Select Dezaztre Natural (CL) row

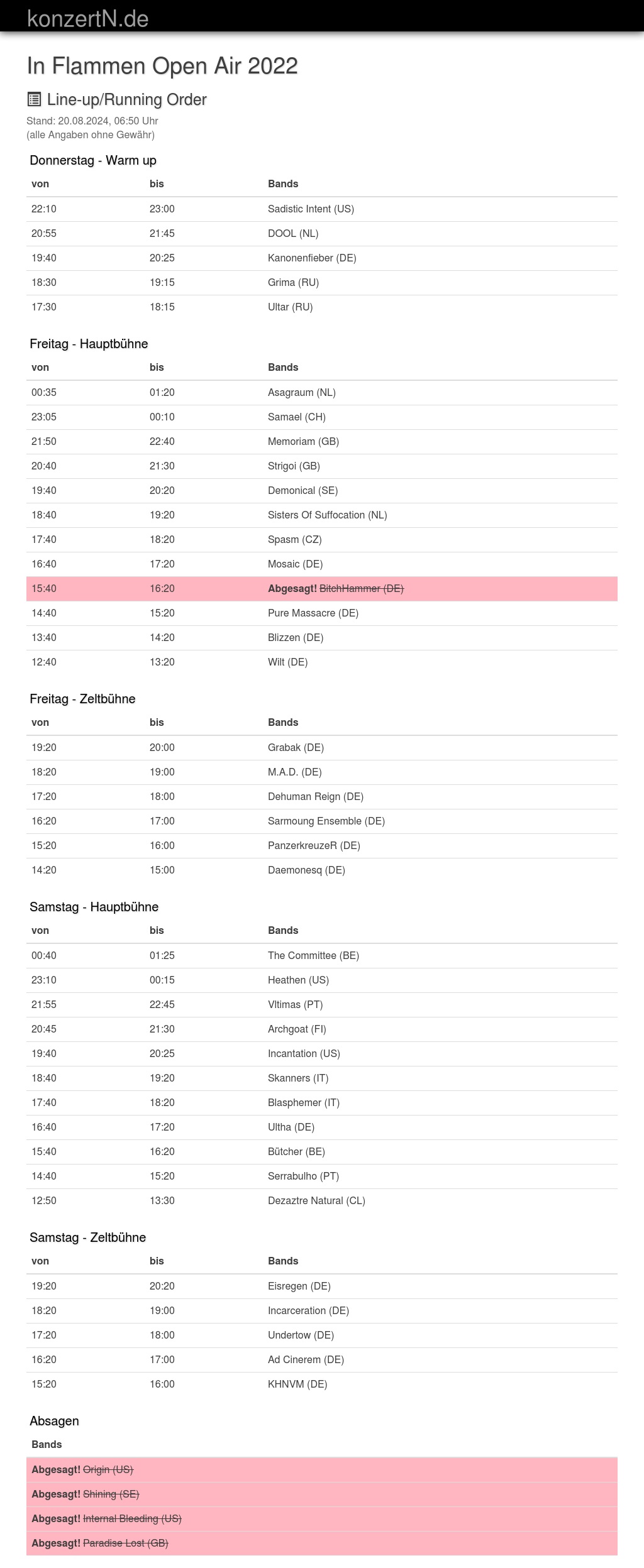coord(322,1201)
